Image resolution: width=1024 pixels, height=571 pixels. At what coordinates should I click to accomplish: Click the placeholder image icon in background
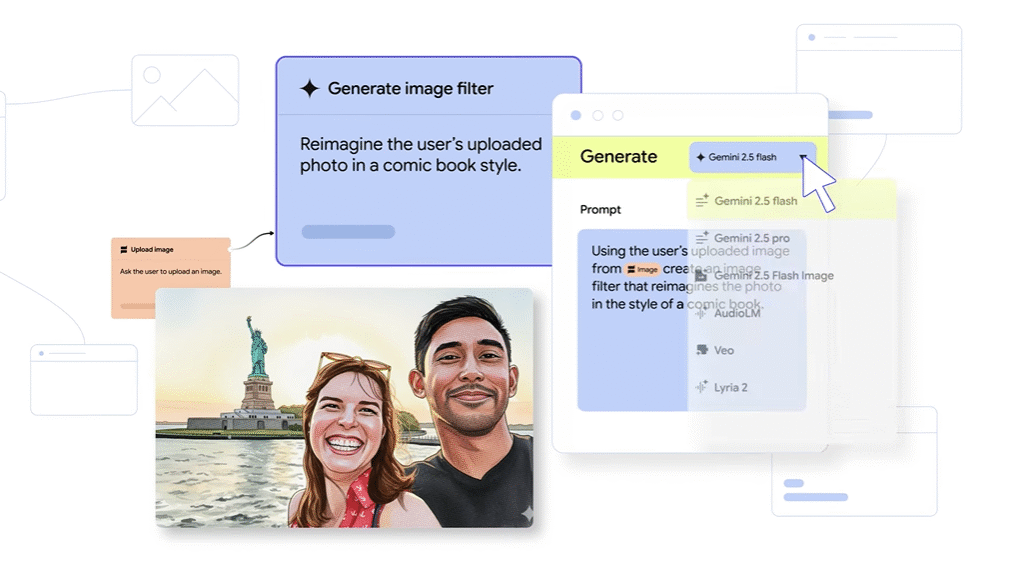tap(185, 90)
